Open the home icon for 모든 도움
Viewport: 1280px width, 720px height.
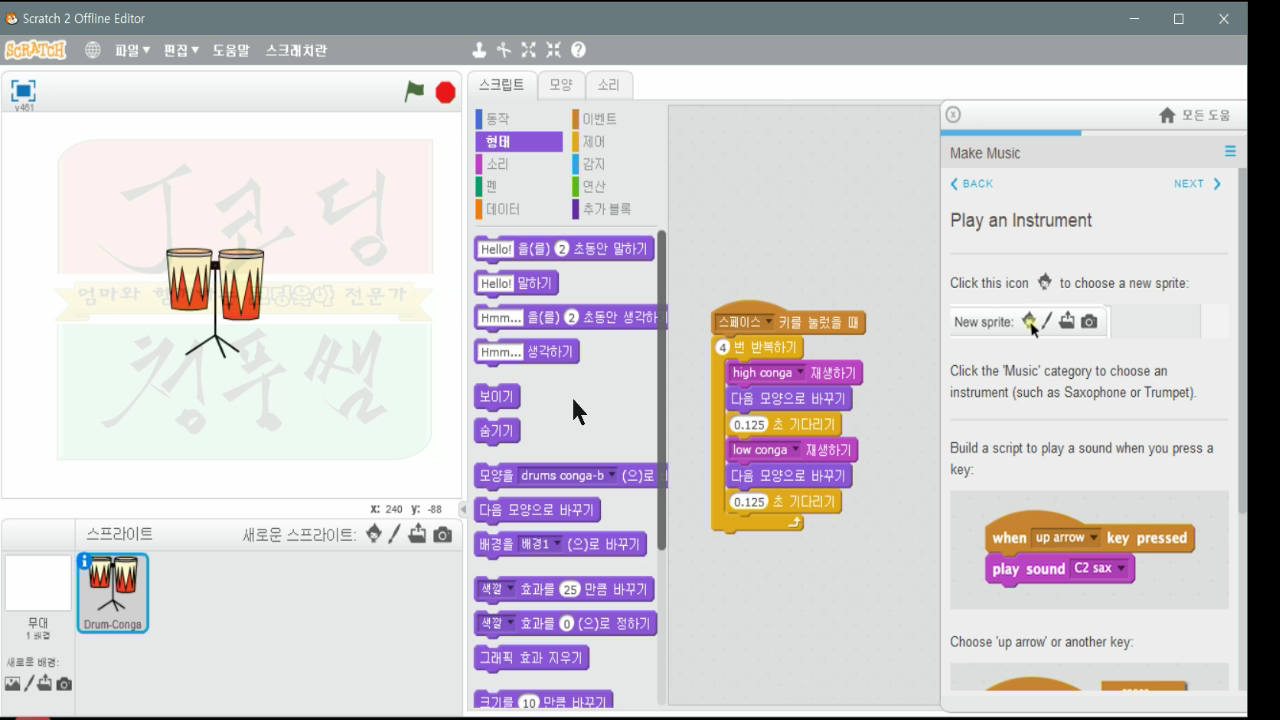point(1167,115)
